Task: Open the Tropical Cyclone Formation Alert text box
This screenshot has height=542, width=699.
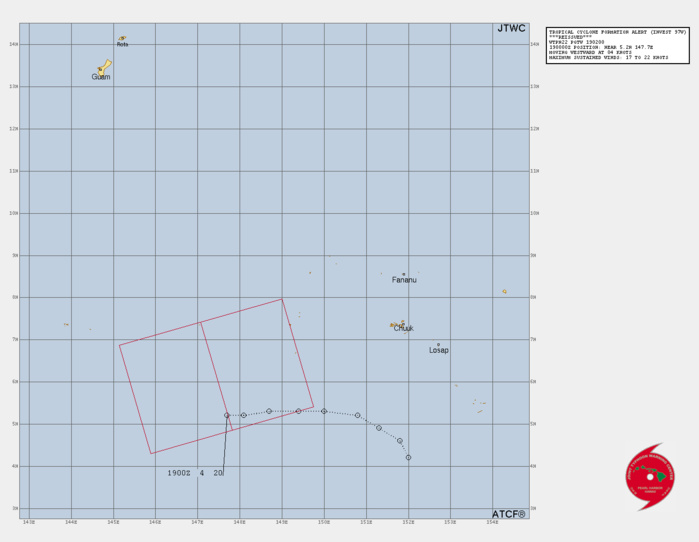Action: pos(618,44)
